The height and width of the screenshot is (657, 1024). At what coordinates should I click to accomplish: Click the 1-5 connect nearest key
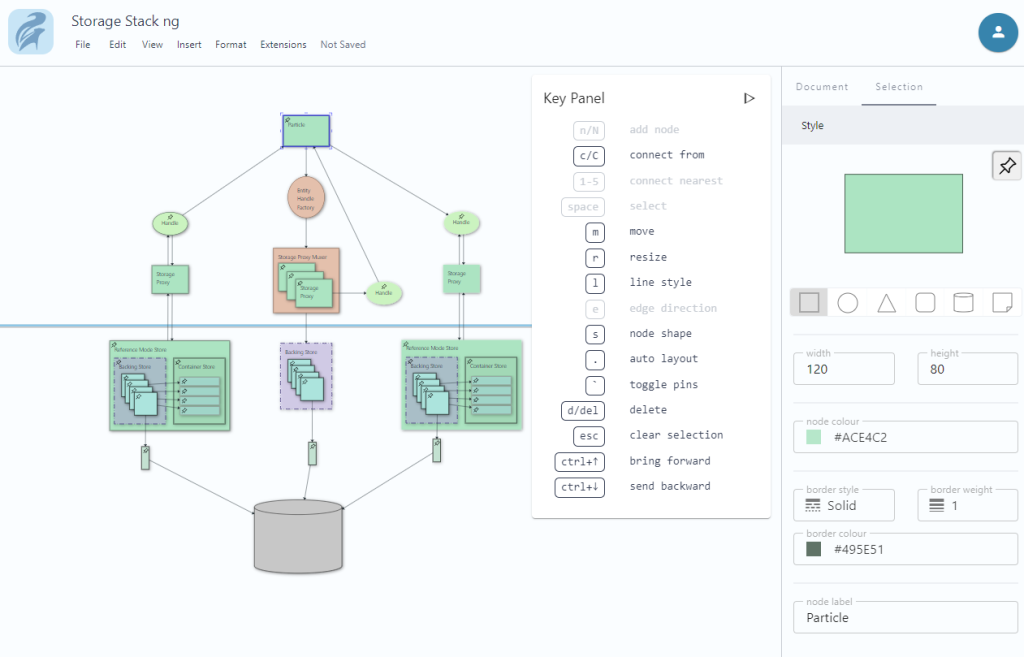588,181
